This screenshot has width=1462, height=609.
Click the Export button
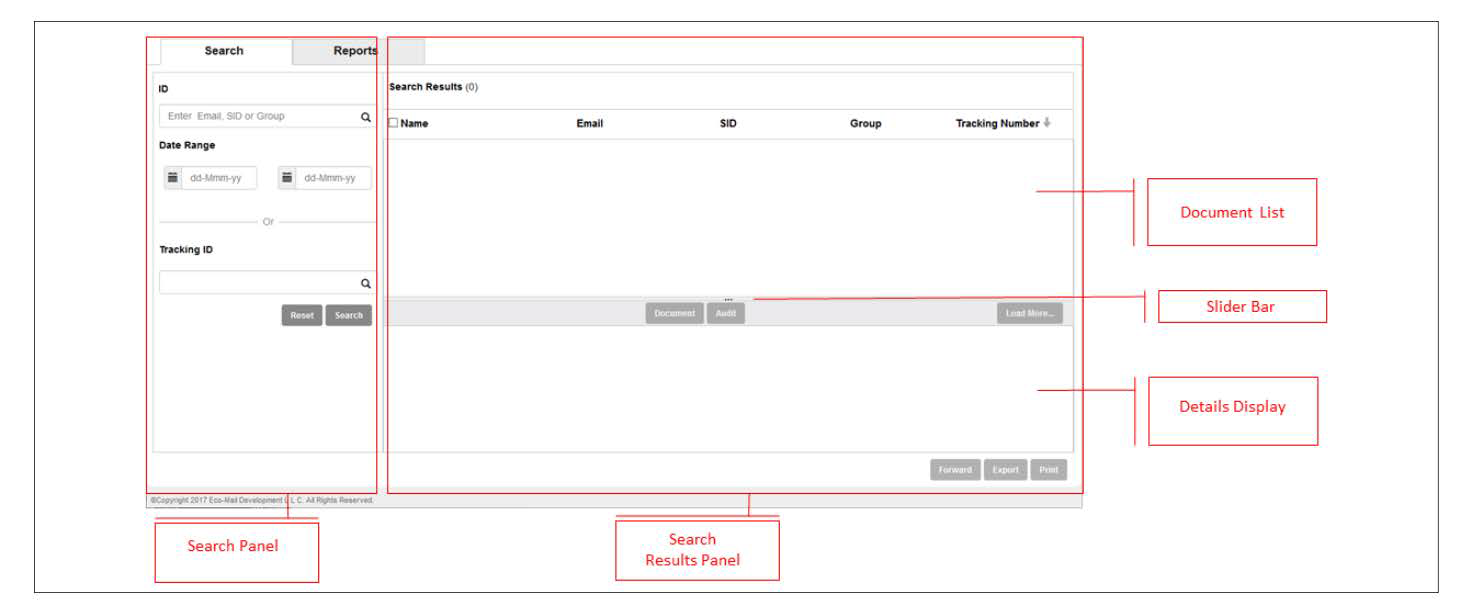(x=1005, y=470)
